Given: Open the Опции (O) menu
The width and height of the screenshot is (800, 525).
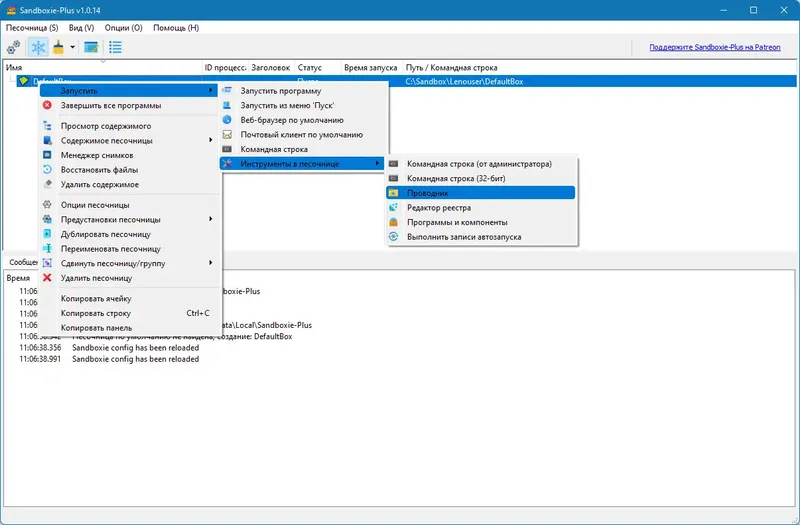Looking at the screenshot, I should coord(123,28).
